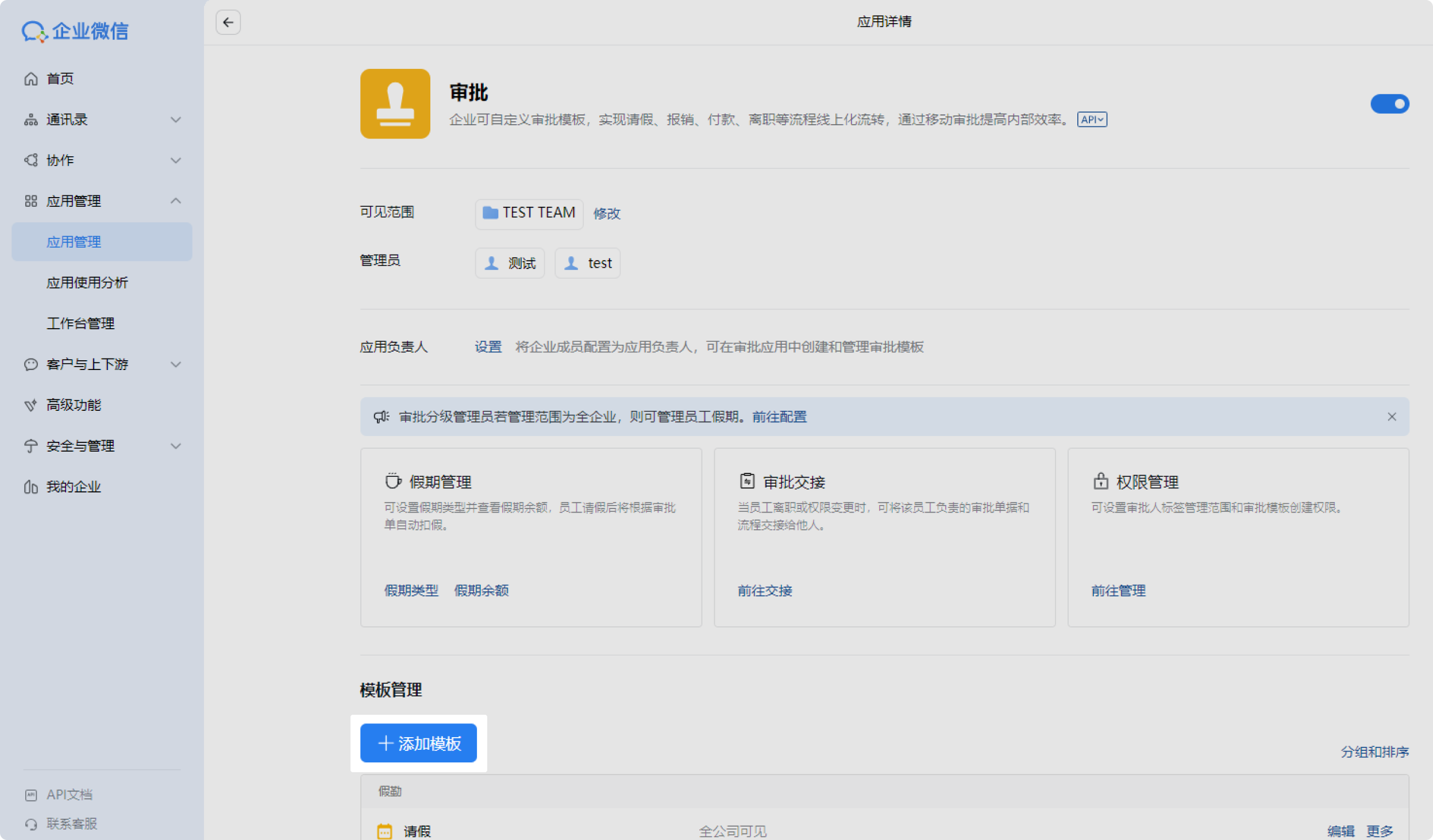Click the 测试 administrator tag

510,263
